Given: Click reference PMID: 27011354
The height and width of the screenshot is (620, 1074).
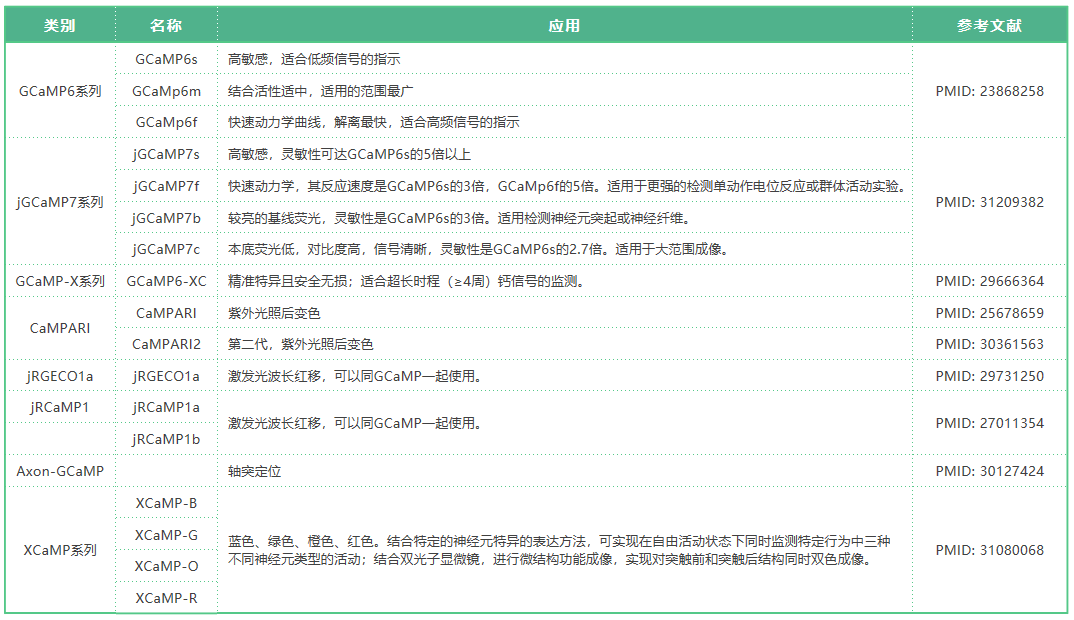Looking at the screenshot, I should point(990,423).
